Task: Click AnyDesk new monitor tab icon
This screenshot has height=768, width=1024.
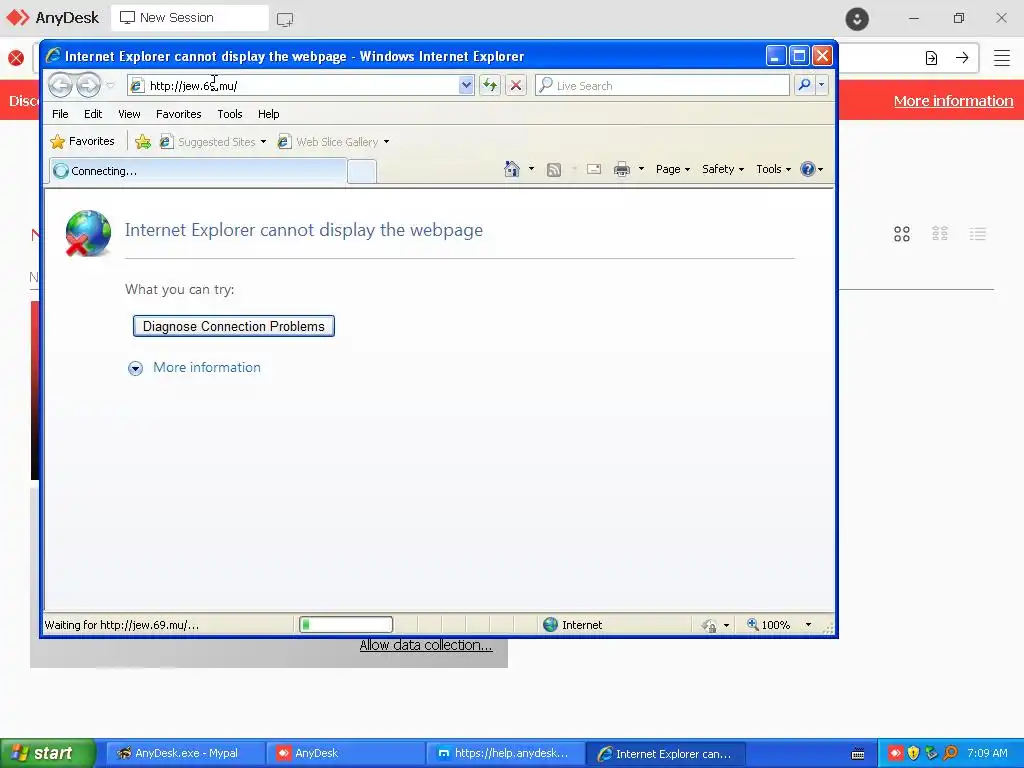Action: pyautogui.click(x=285, y=19)
